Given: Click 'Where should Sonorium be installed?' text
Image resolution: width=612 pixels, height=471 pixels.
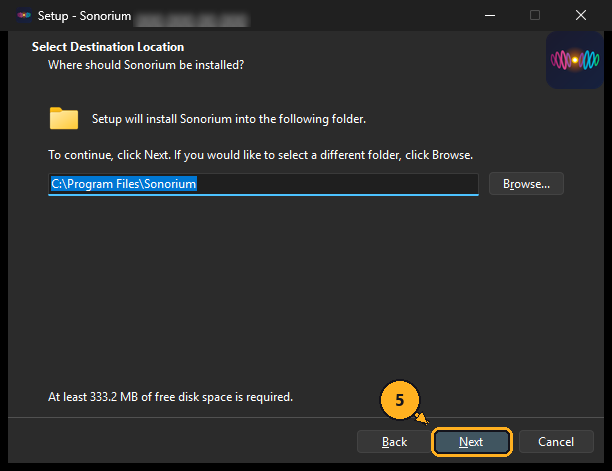Looking at the screenshot, I should 146,65.
